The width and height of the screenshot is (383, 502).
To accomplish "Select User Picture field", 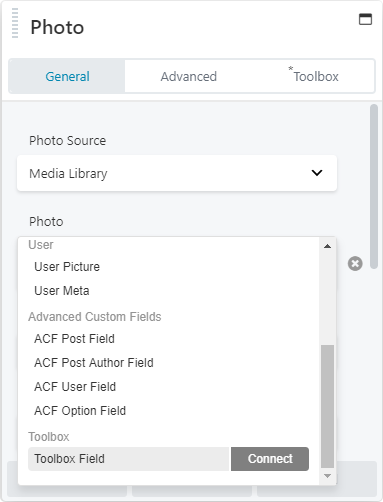I will (x=67, y=267).
